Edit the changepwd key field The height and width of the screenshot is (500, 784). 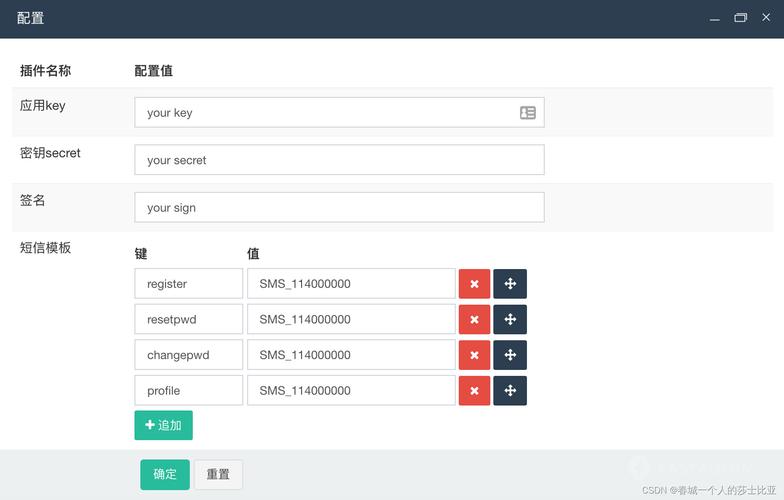[188, 355]
